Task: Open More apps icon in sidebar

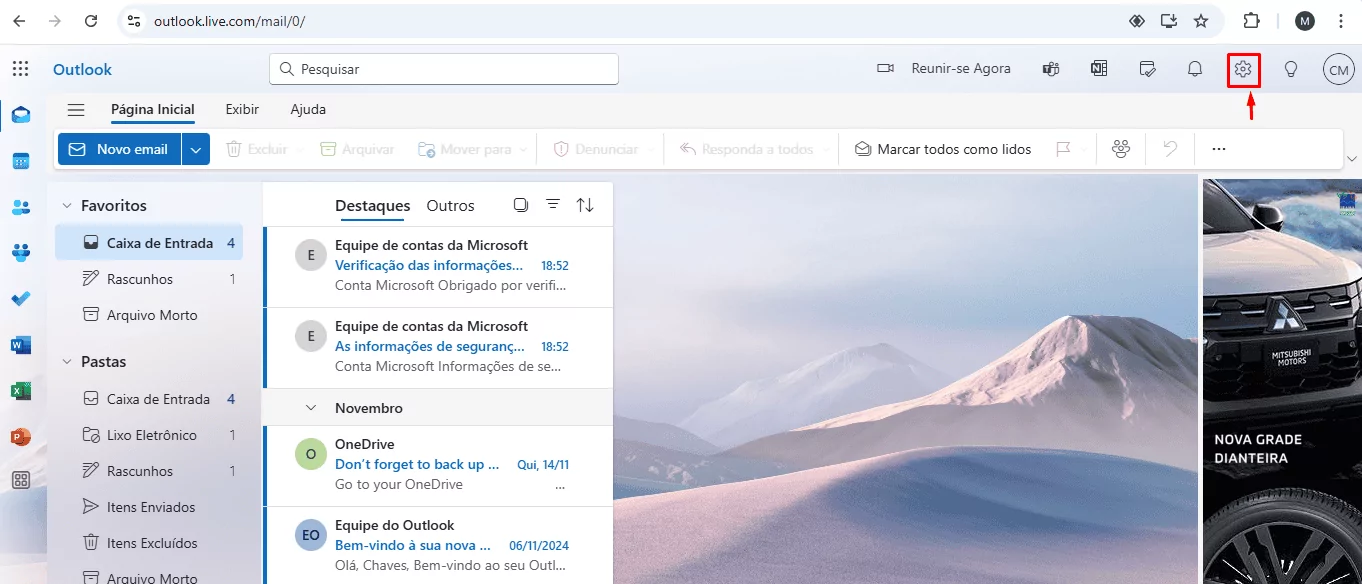Action: [21, 481]
